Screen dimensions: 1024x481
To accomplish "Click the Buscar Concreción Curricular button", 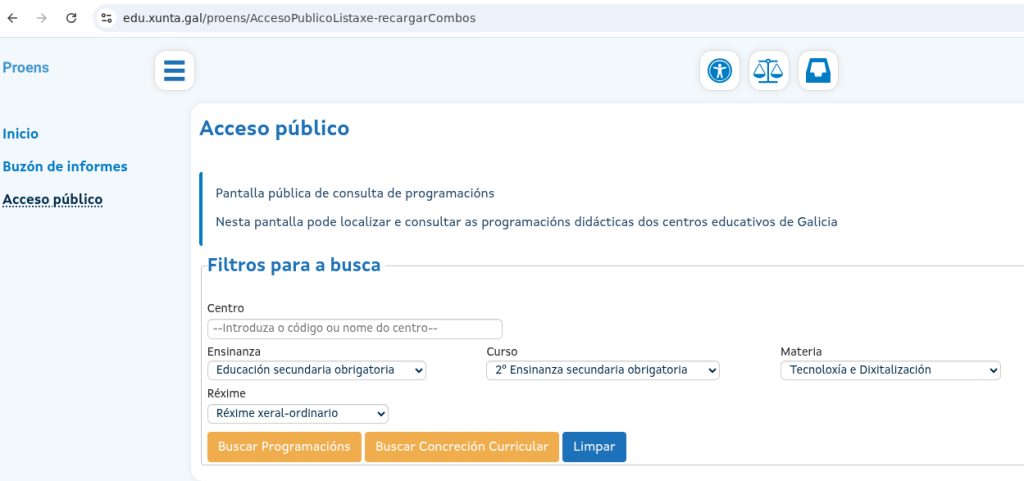I will click(461, 446).
